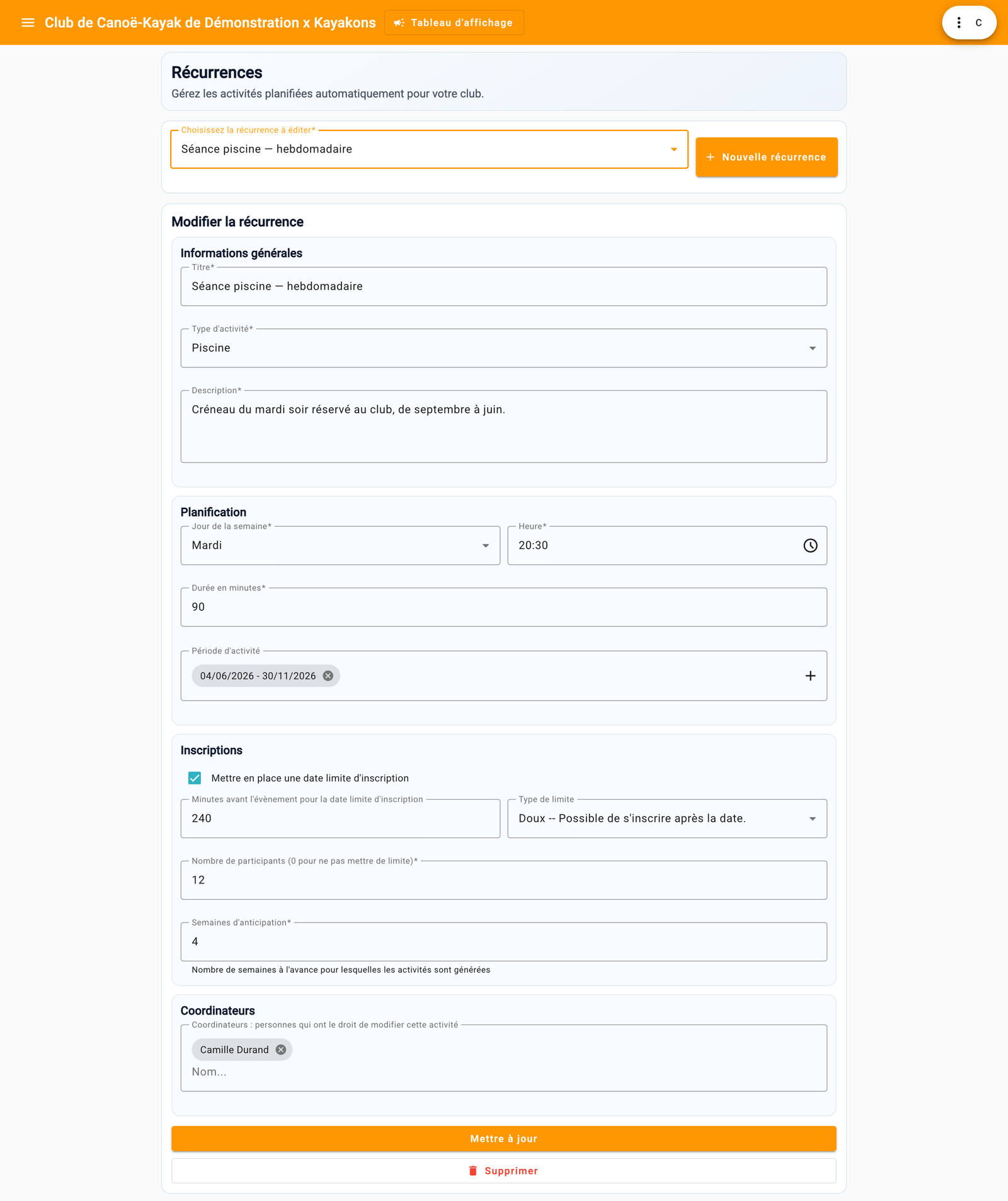Open the clock time picker icon

click(x=810, y=546)
